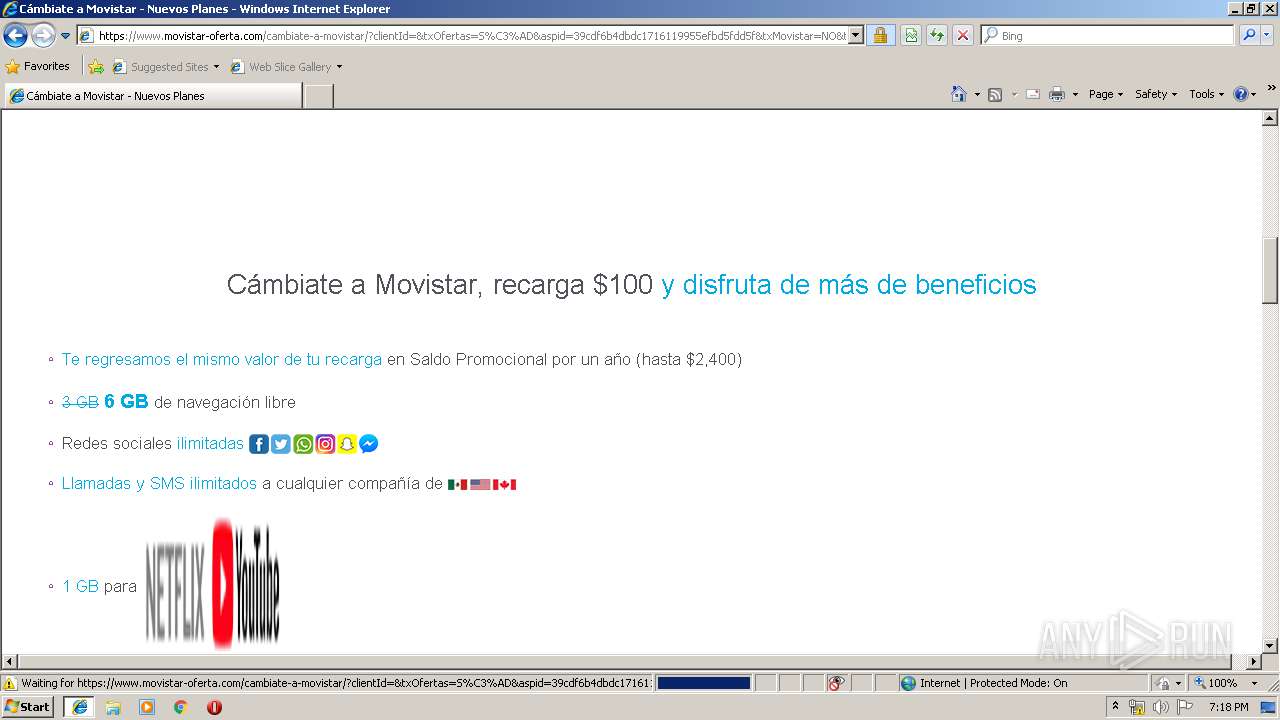The height and width of the screenshot is (720, 1280).
Task: Click the bold '6 GB' text
Action: (x=126, y=401)
